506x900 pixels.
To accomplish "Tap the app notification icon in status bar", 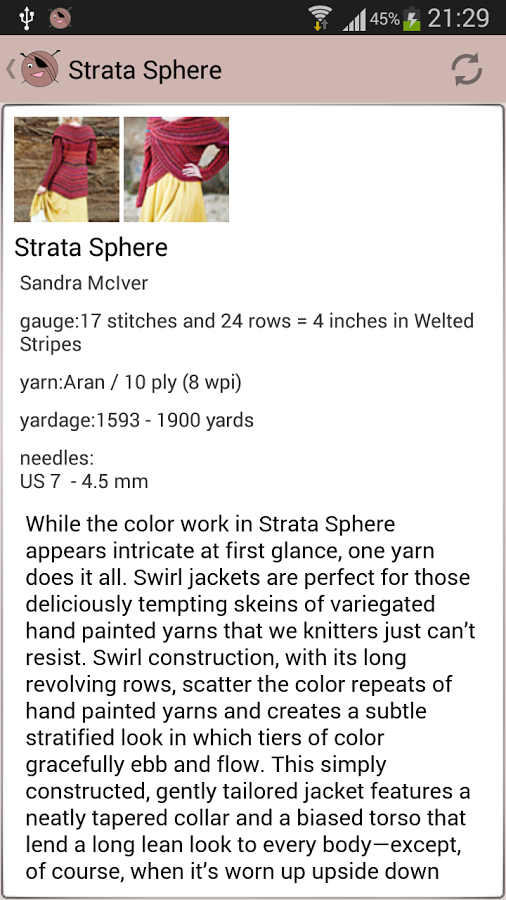I will coord(60,18).
